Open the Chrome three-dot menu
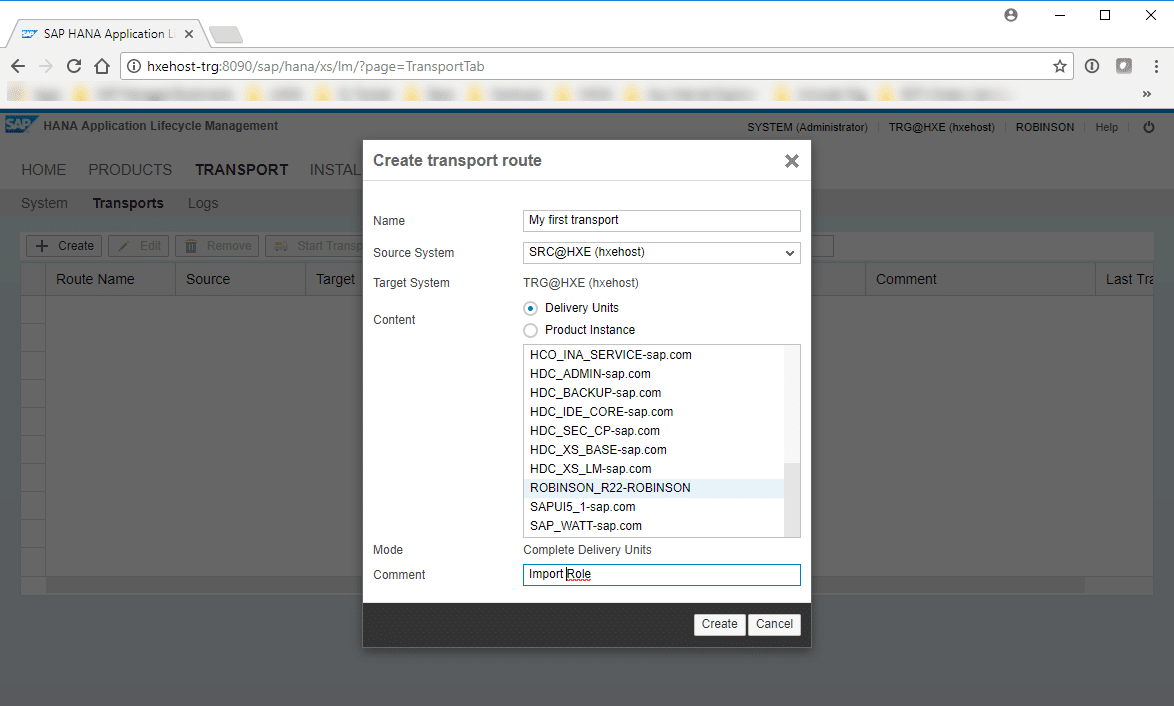The image size is (1174, 706). (1154, 66)
